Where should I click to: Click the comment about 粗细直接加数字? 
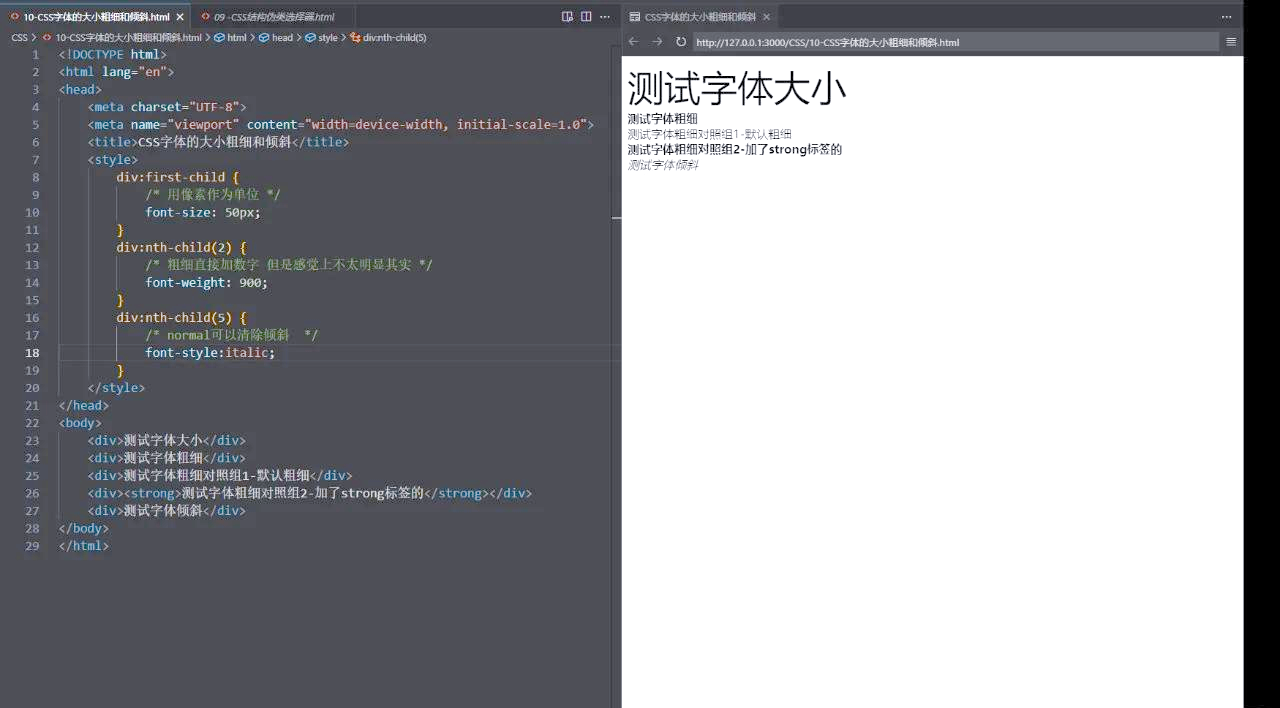click(x=289, y=265)
